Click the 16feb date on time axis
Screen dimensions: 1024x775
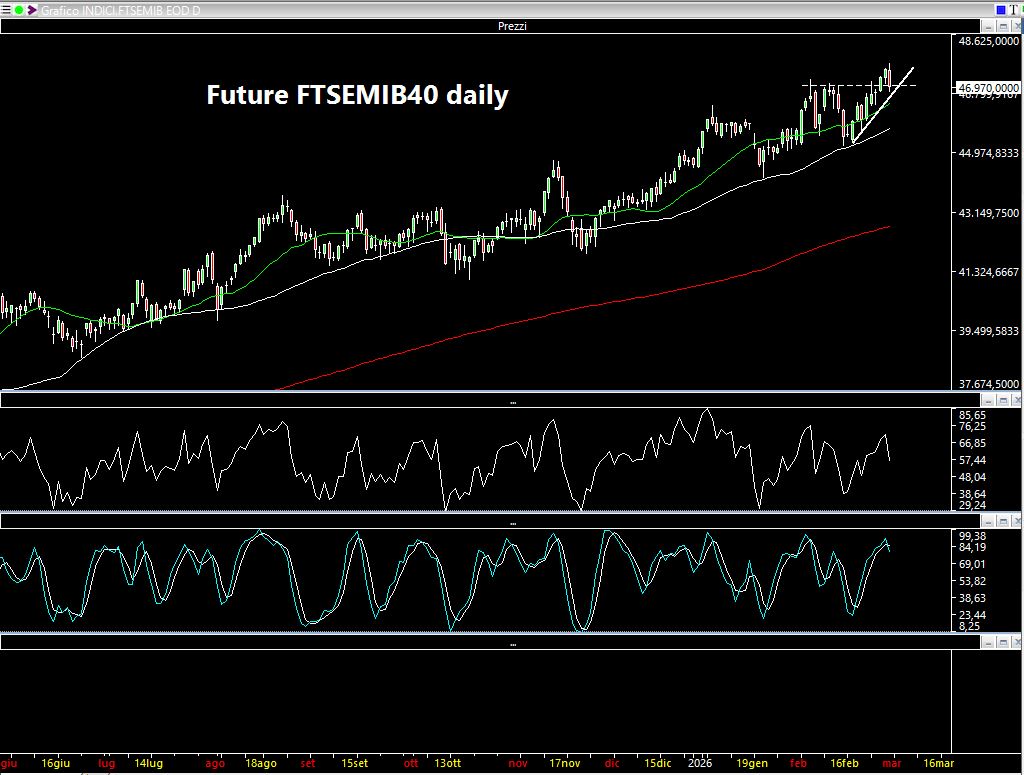click(844, 763)
